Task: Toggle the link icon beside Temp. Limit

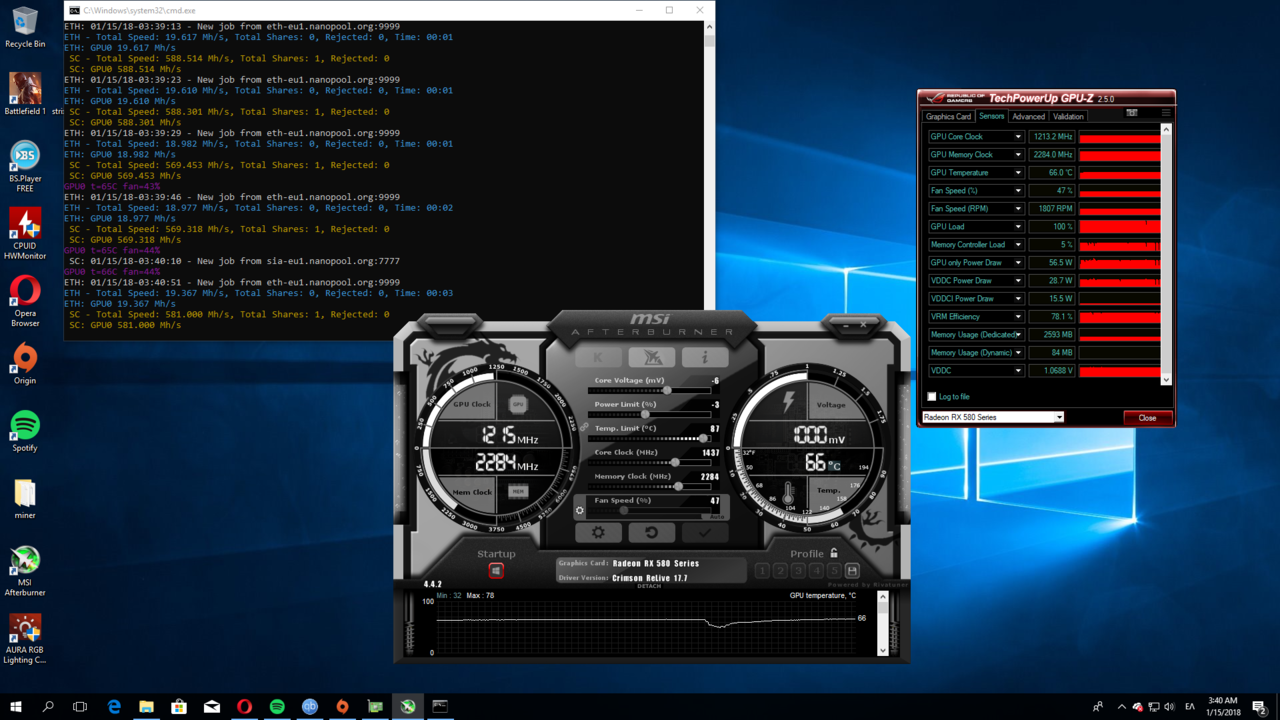Action: [584, 427]
